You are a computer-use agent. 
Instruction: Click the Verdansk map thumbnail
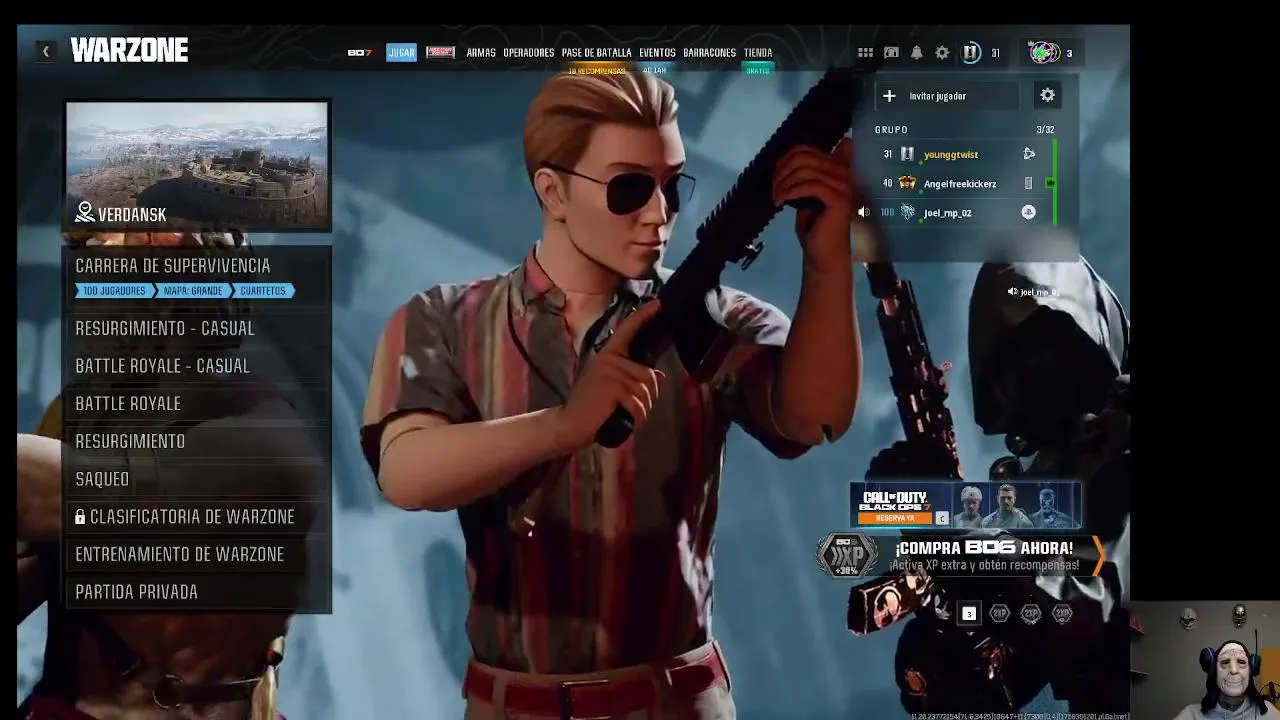coord(197,166)
